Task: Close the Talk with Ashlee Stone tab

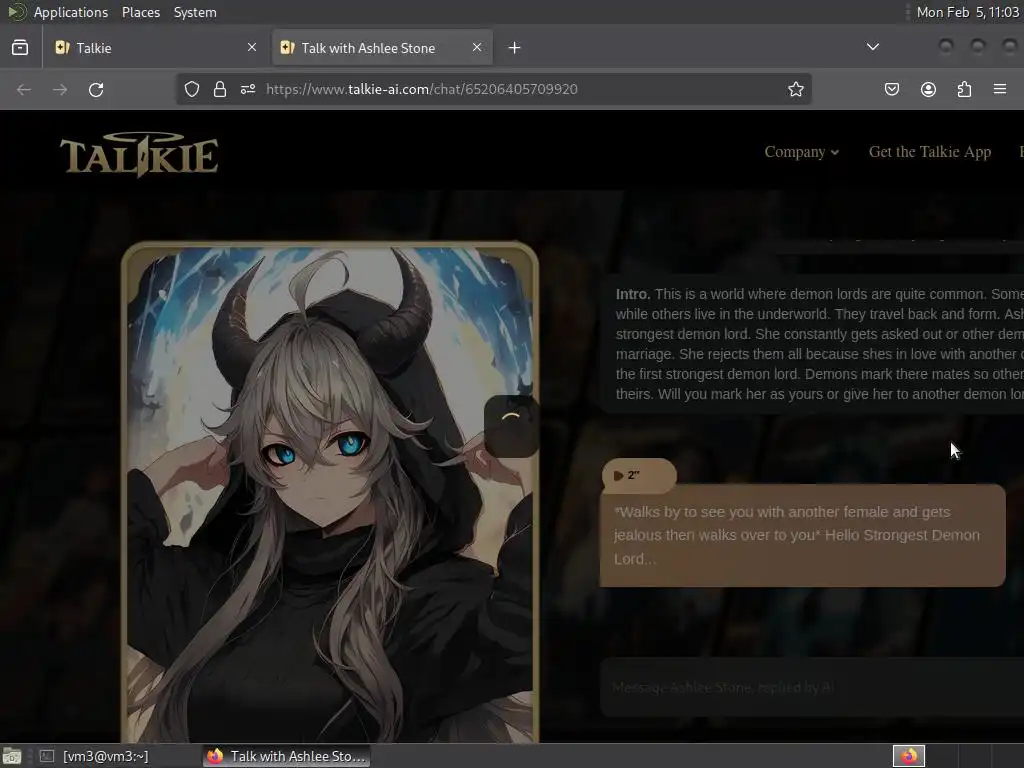Action: (x=477, y=47)
